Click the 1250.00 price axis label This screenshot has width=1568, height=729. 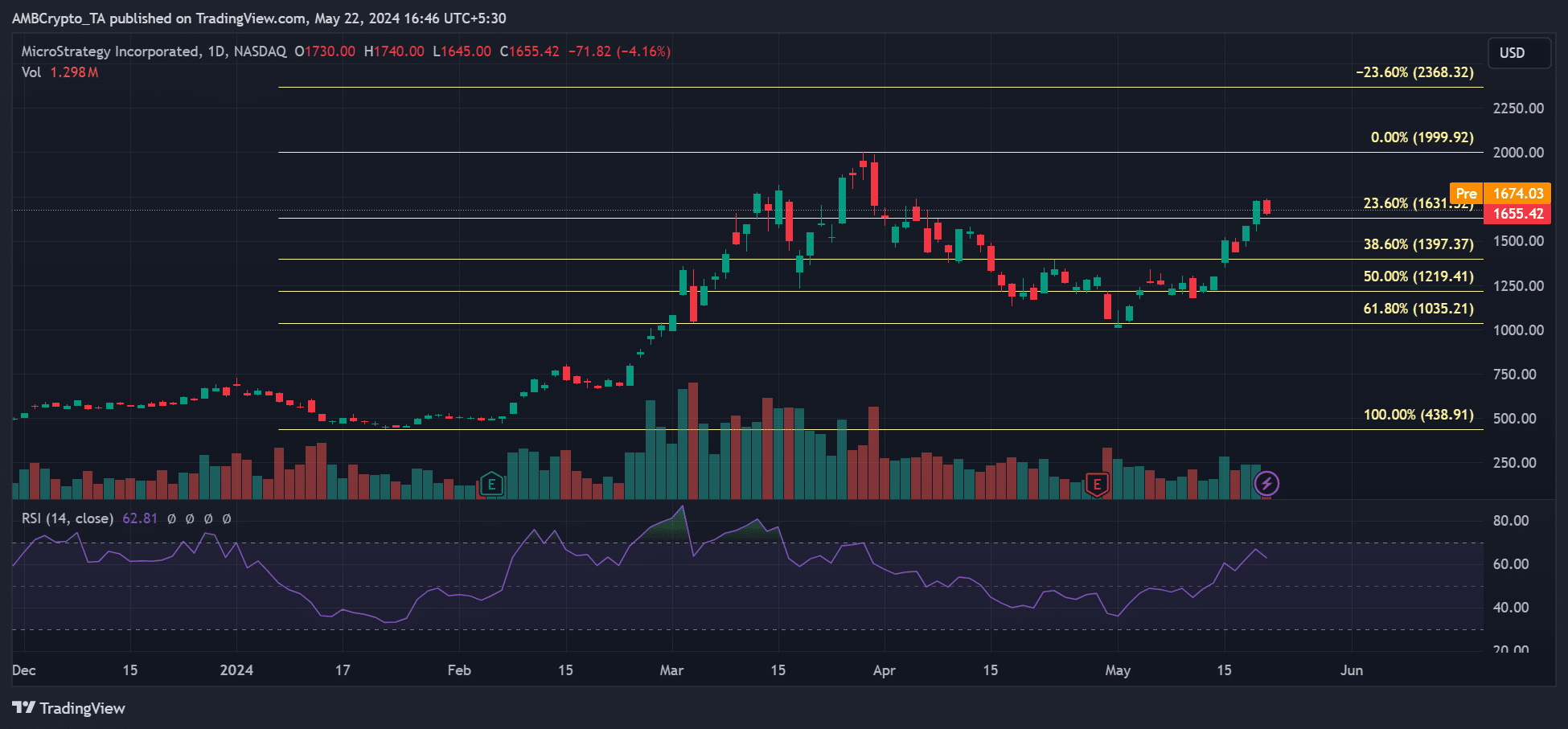pyautogui.click(x=1518, y=286)
